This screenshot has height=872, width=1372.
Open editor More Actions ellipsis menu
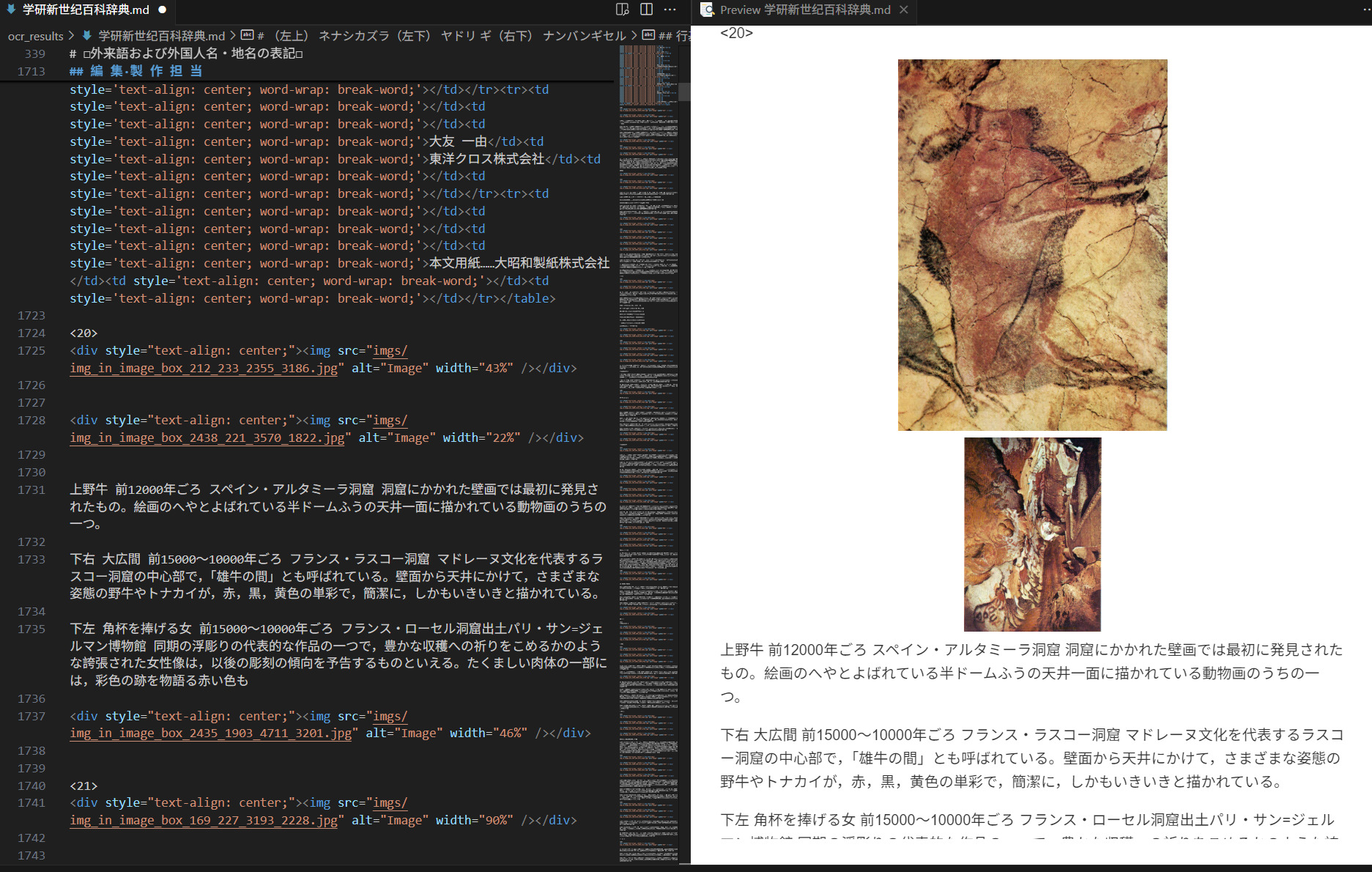click(x=670, y=10)
